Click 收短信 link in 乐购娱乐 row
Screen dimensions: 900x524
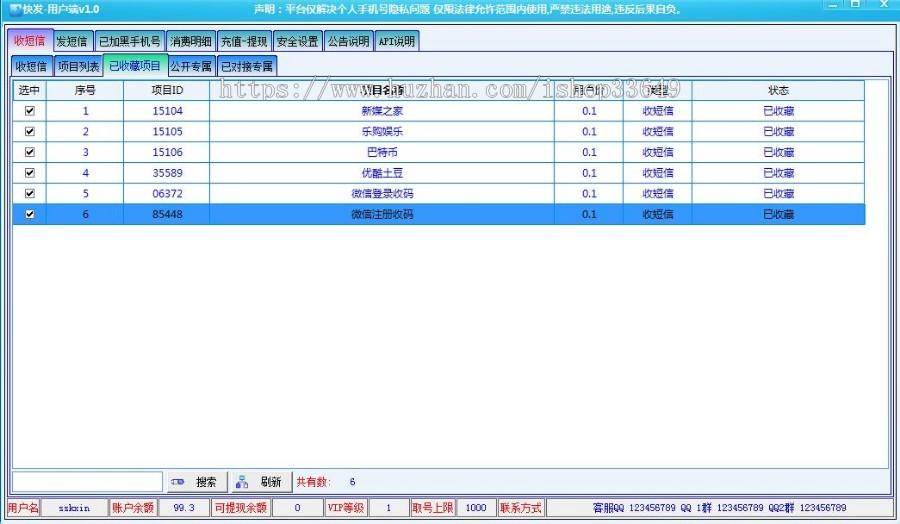[x=657, y=132]
